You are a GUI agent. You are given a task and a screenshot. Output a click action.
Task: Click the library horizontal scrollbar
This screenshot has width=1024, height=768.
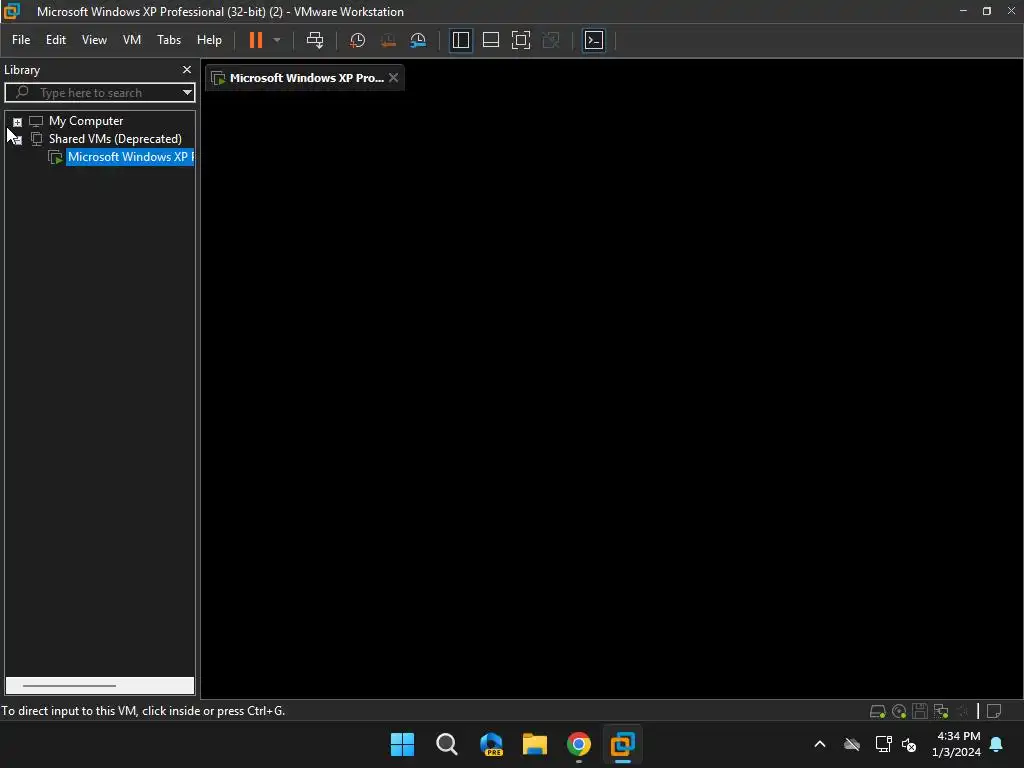click(69, 686)
